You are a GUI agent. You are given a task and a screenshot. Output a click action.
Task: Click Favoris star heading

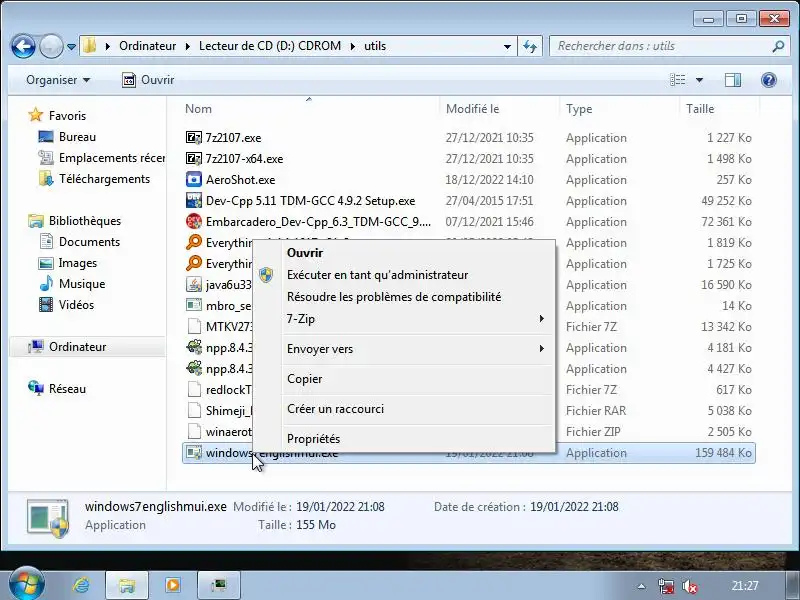(x=57, y=115)
